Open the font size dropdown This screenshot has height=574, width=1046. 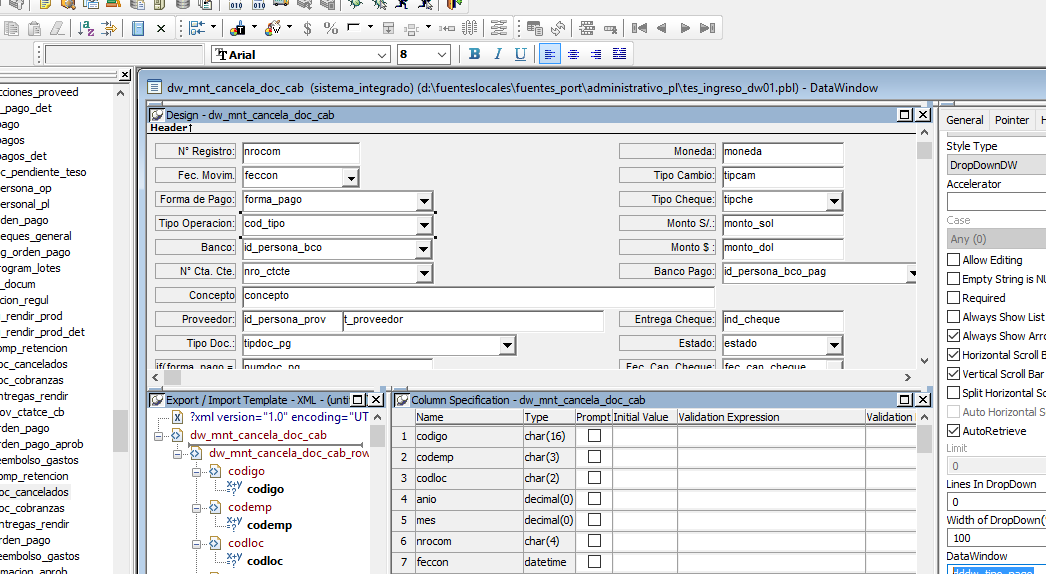[x=442, y=55]
